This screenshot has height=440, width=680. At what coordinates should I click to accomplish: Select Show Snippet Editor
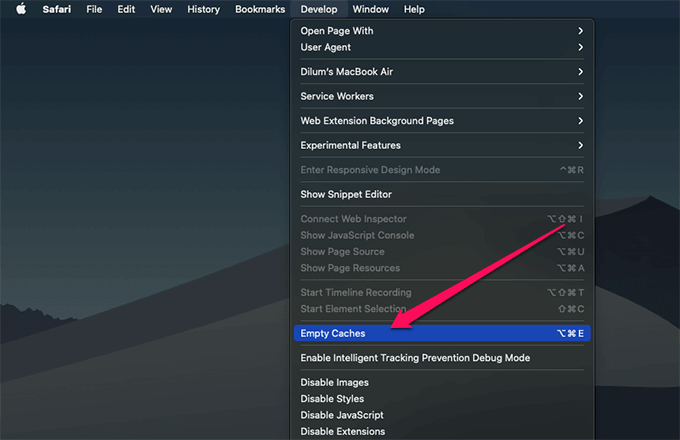click(442, 194)
